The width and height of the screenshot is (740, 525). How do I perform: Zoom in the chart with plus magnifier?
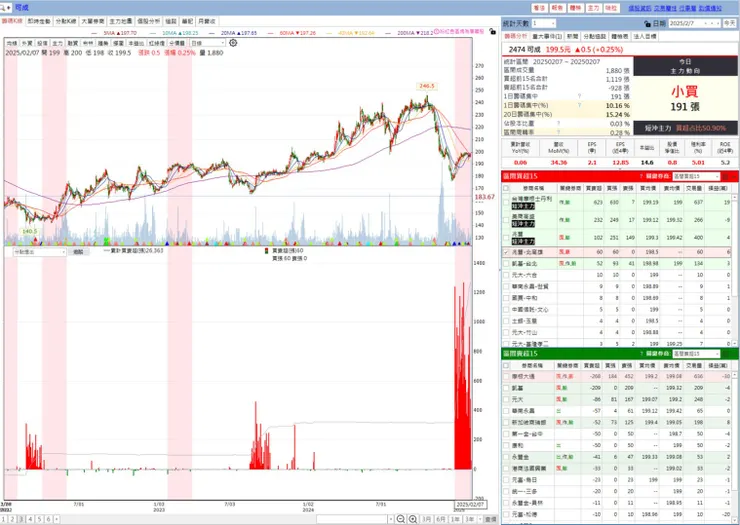click(x=413, y=519)
